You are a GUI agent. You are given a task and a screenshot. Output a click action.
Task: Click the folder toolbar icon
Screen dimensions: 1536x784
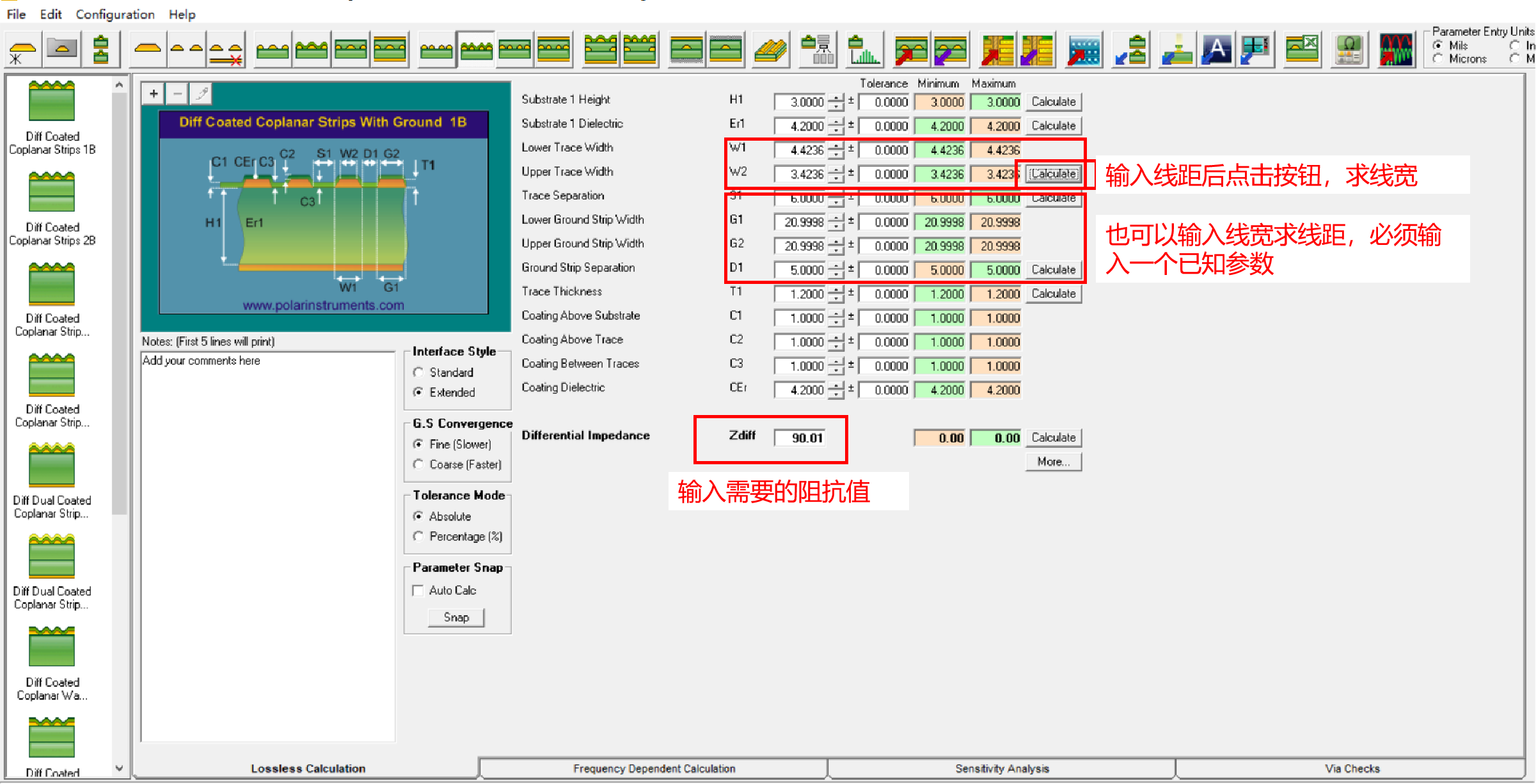62,49
